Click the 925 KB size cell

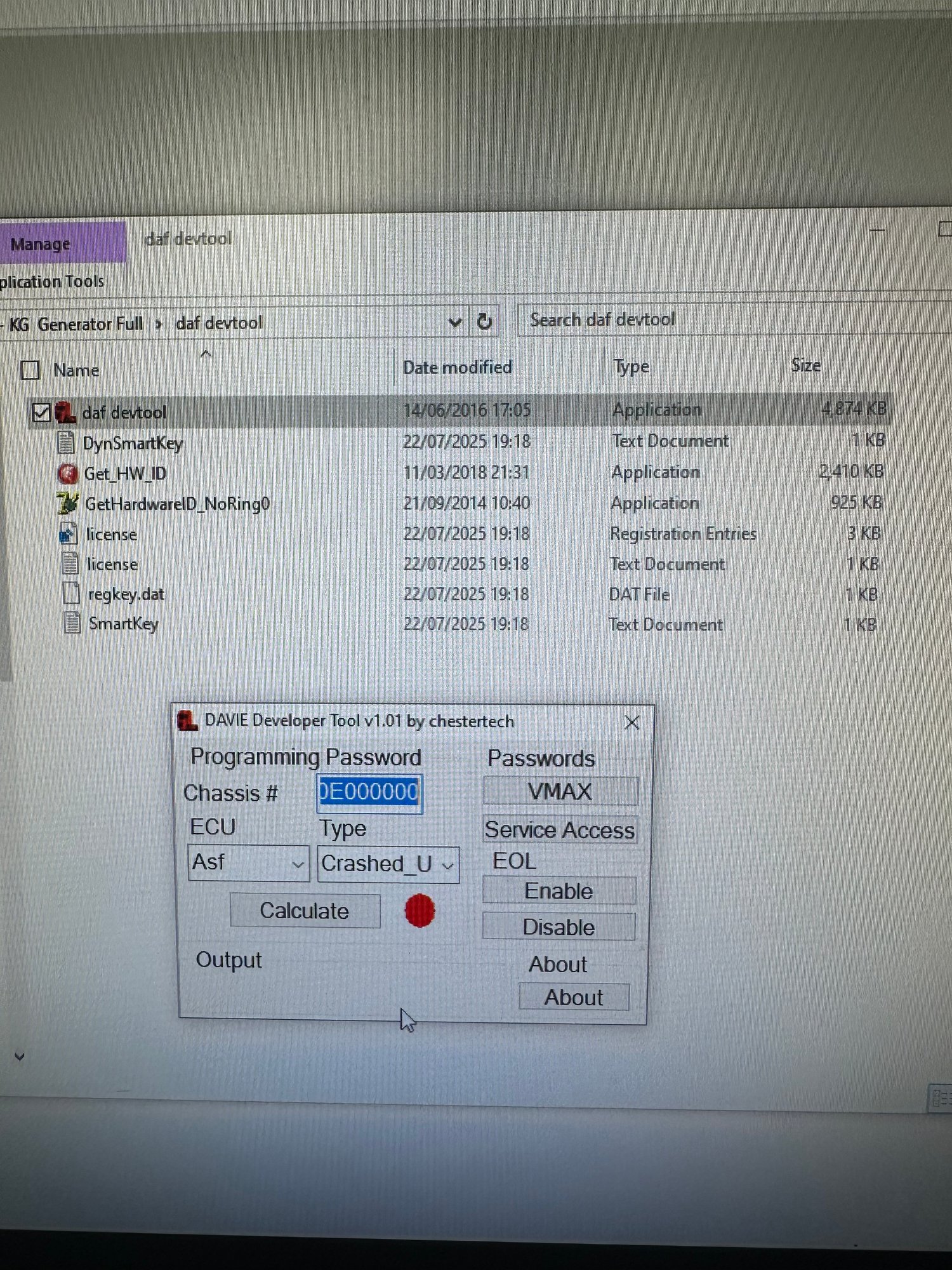pyautogui.click(x=857, y=502)
